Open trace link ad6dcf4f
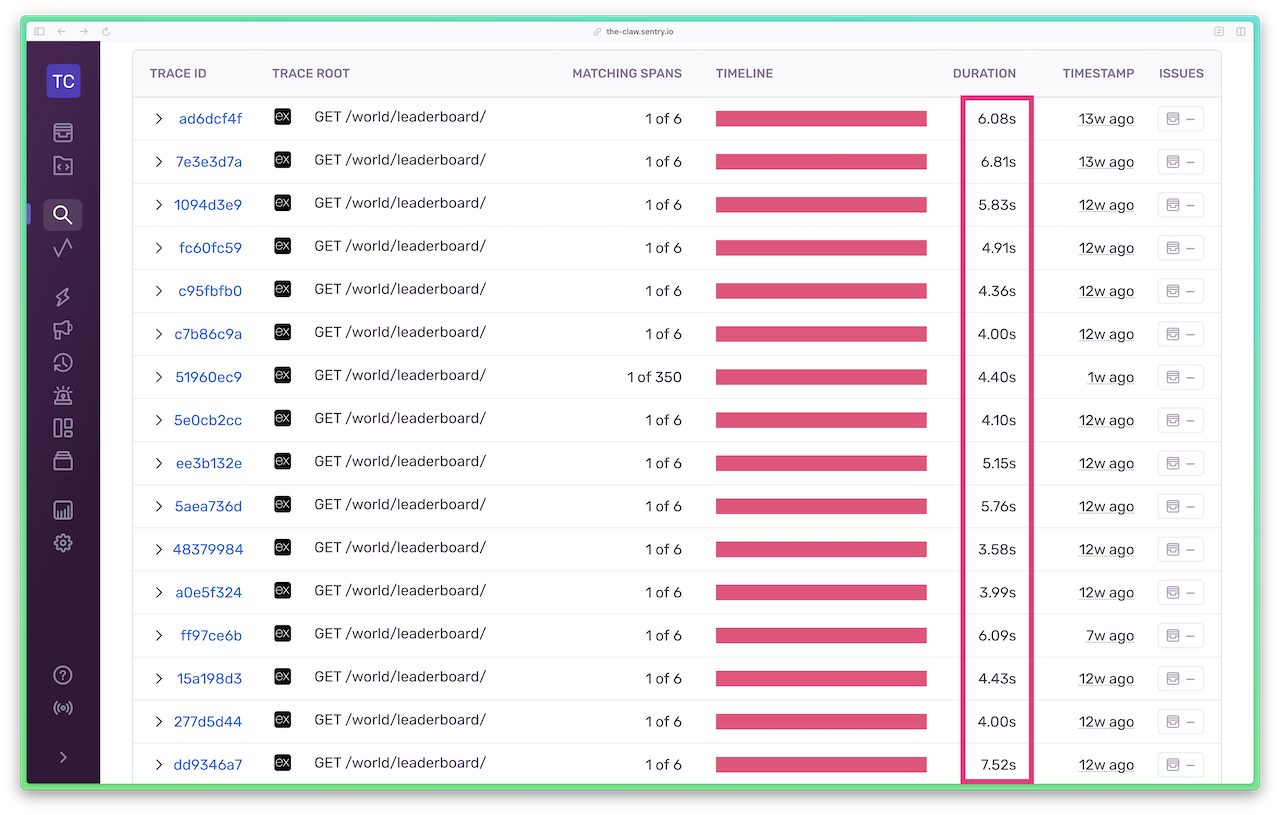Image resolution: width=1280 pixels, height=815 pixels. [x=210, y=119]
